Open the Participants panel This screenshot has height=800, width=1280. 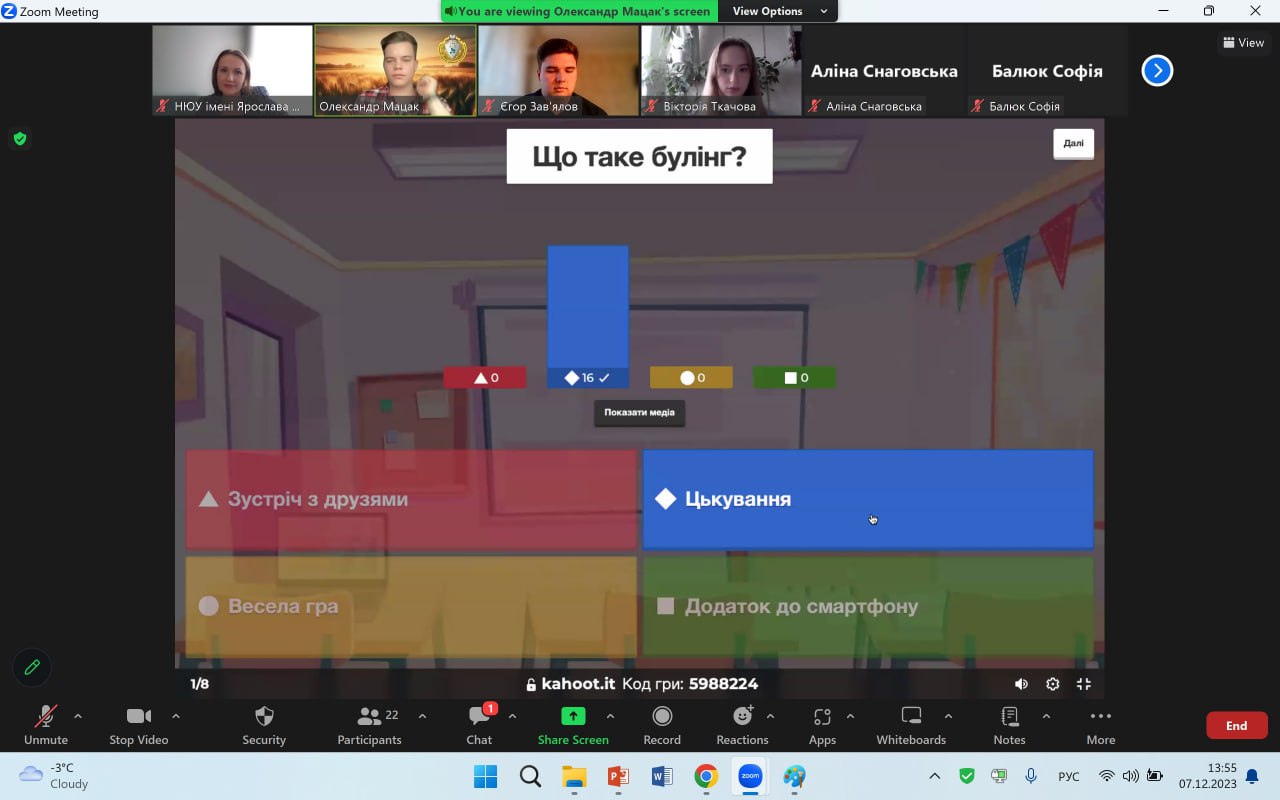tap(369, 716)
